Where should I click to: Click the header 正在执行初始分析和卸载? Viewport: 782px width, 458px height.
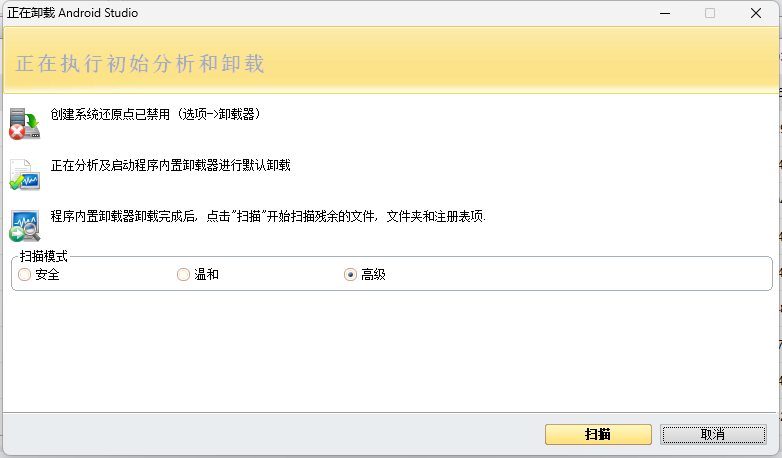click(140, 64)
